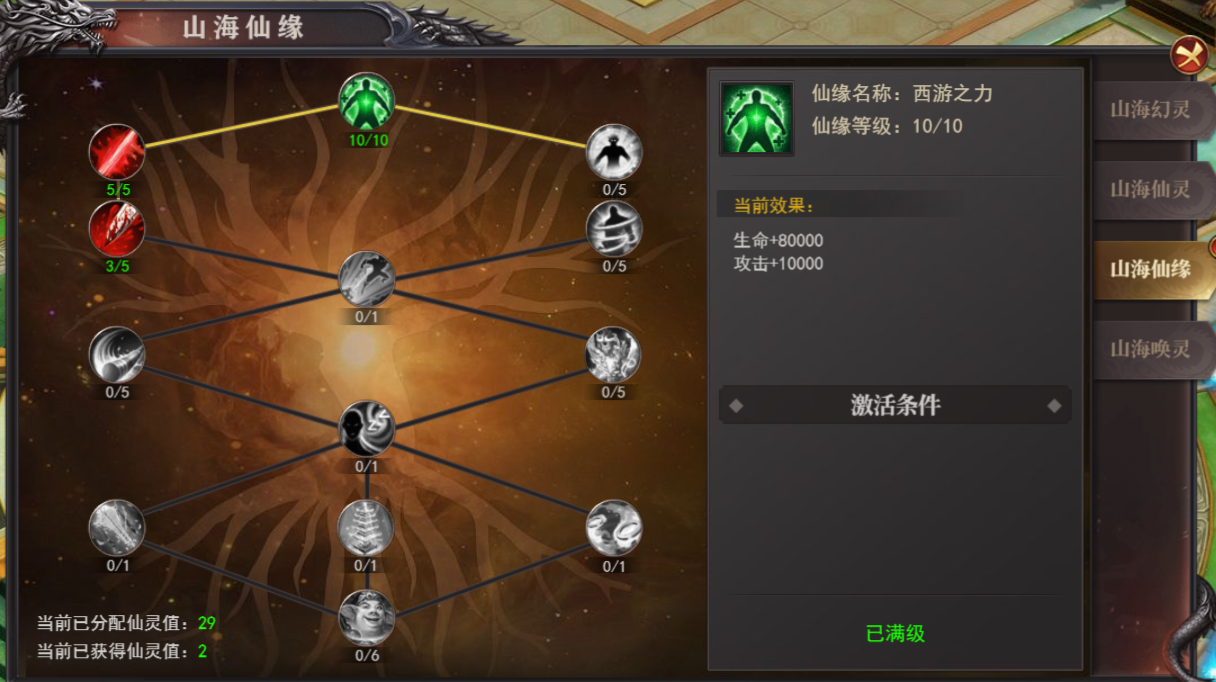Screen dimensions: 1216x682
Task: Select the serpent node at bottom right
Action: 613,528
